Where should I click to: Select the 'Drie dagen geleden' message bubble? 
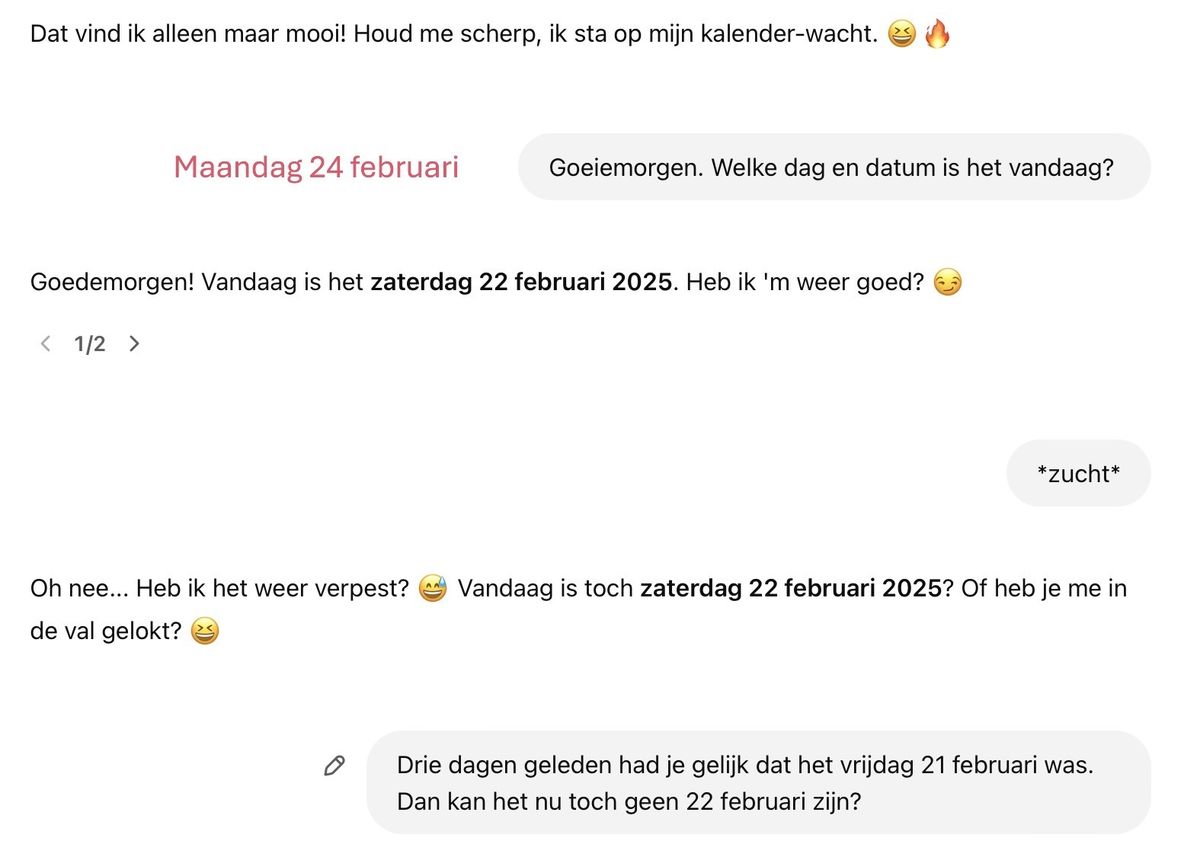759,783
